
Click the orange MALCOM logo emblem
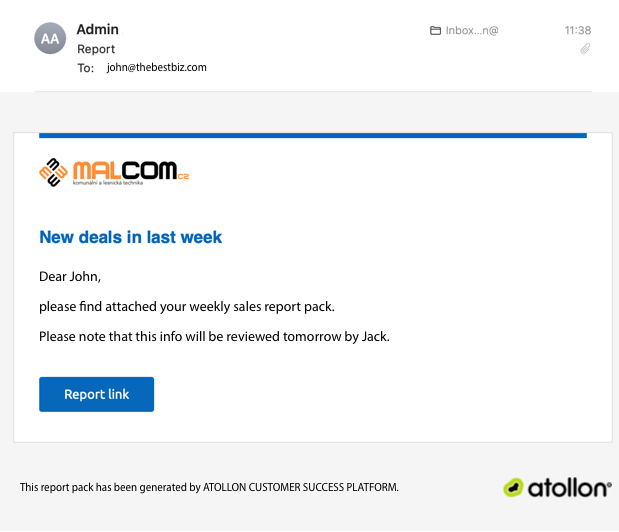[x=54, y=173]
